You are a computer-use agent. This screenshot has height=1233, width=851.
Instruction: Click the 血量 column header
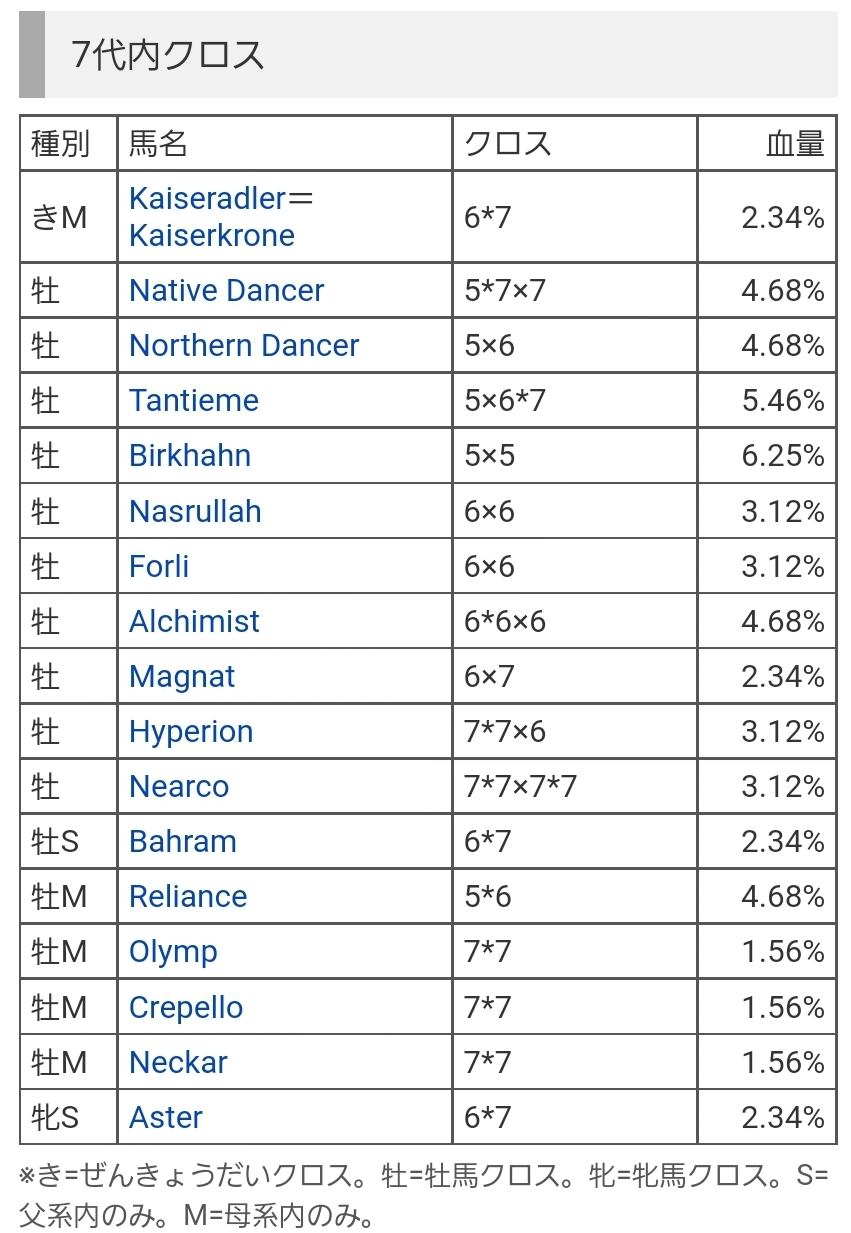795,144
